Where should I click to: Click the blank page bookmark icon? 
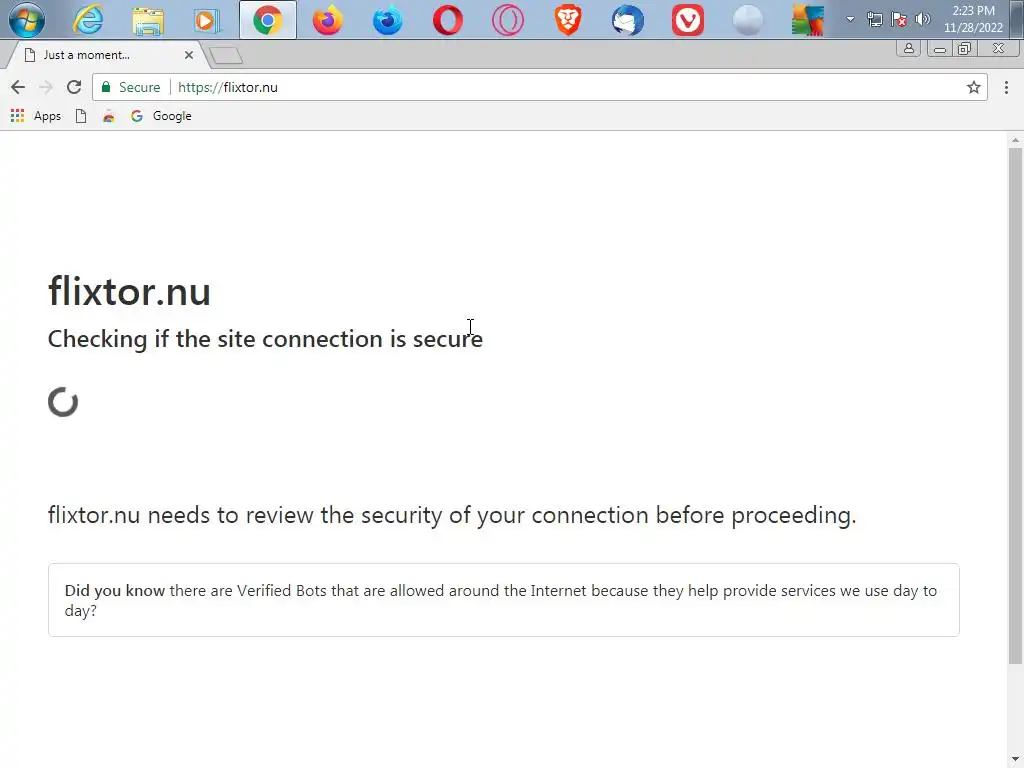click(81, 116)
